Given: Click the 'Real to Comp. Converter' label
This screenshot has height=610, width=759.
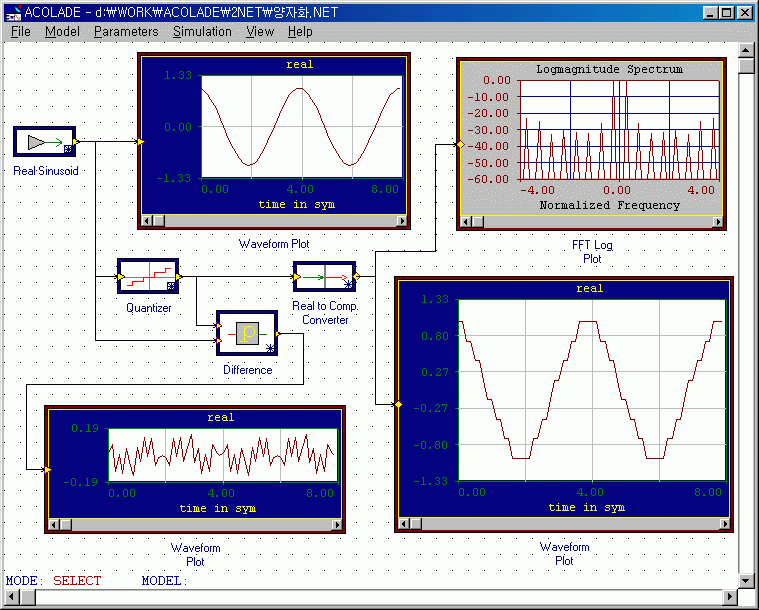Looking at the screenshot, I should (x=325, y=313).
